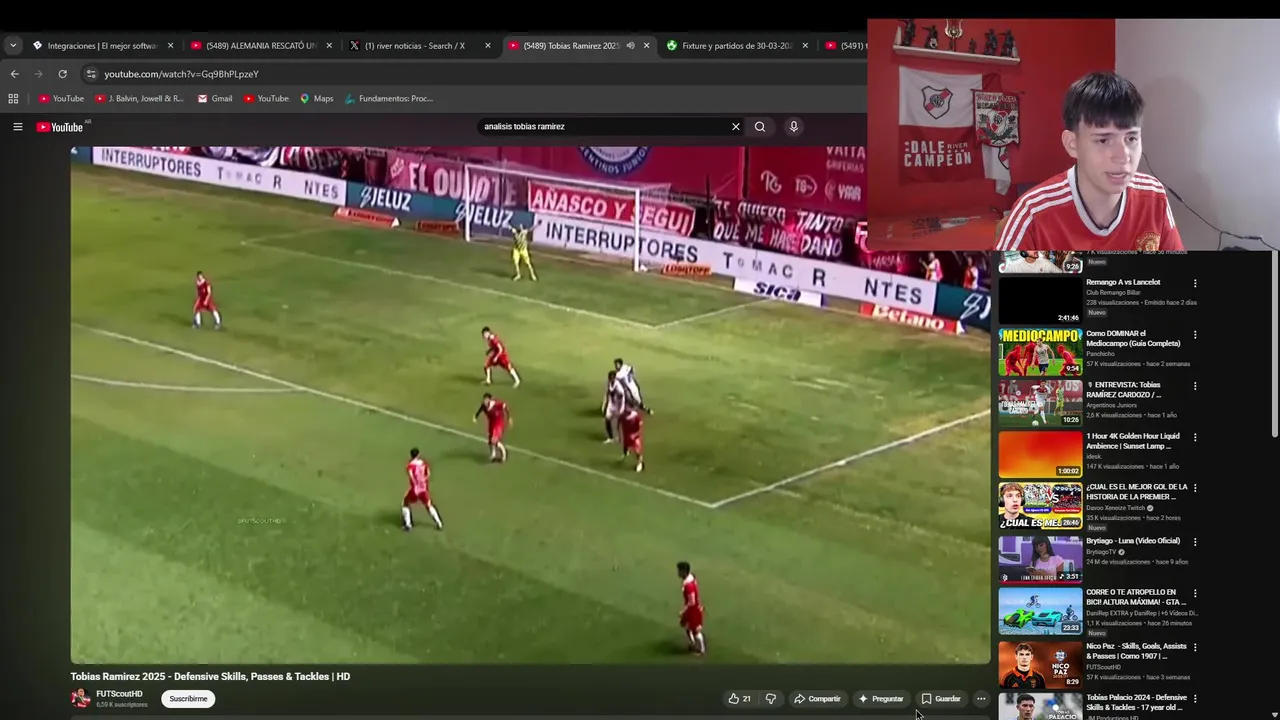
Task: Open first YouTube bookmark
Action: click(x=61, y=98)
